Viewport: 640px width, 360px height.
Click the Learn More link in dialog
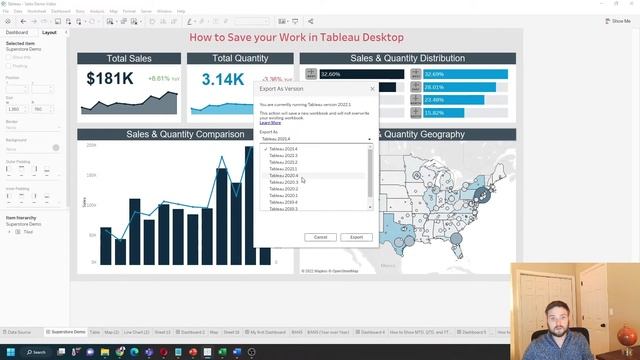pos(270,122)
